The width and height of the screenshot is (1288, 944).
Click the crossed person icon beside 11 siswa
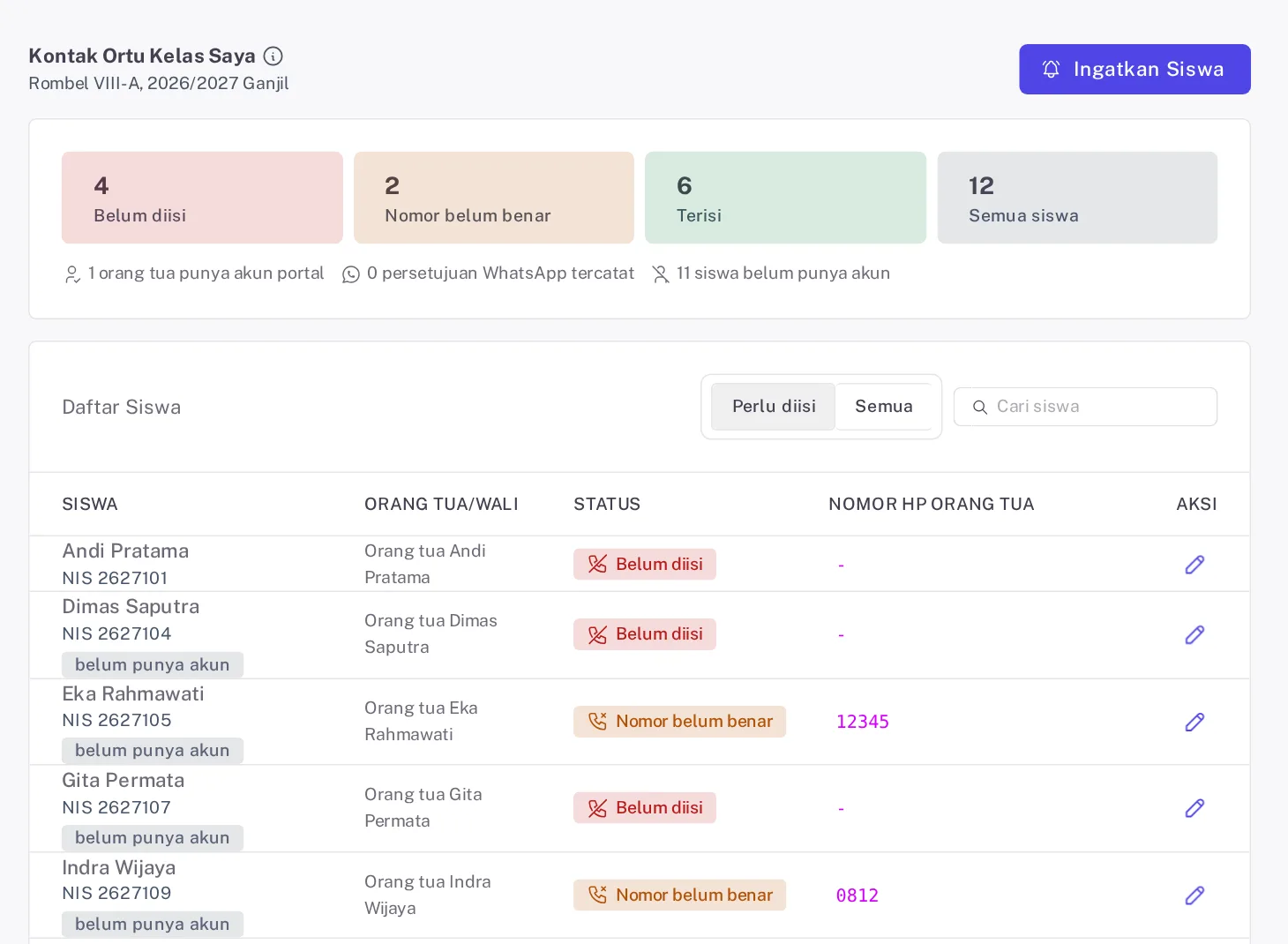(x=661, y=274)
